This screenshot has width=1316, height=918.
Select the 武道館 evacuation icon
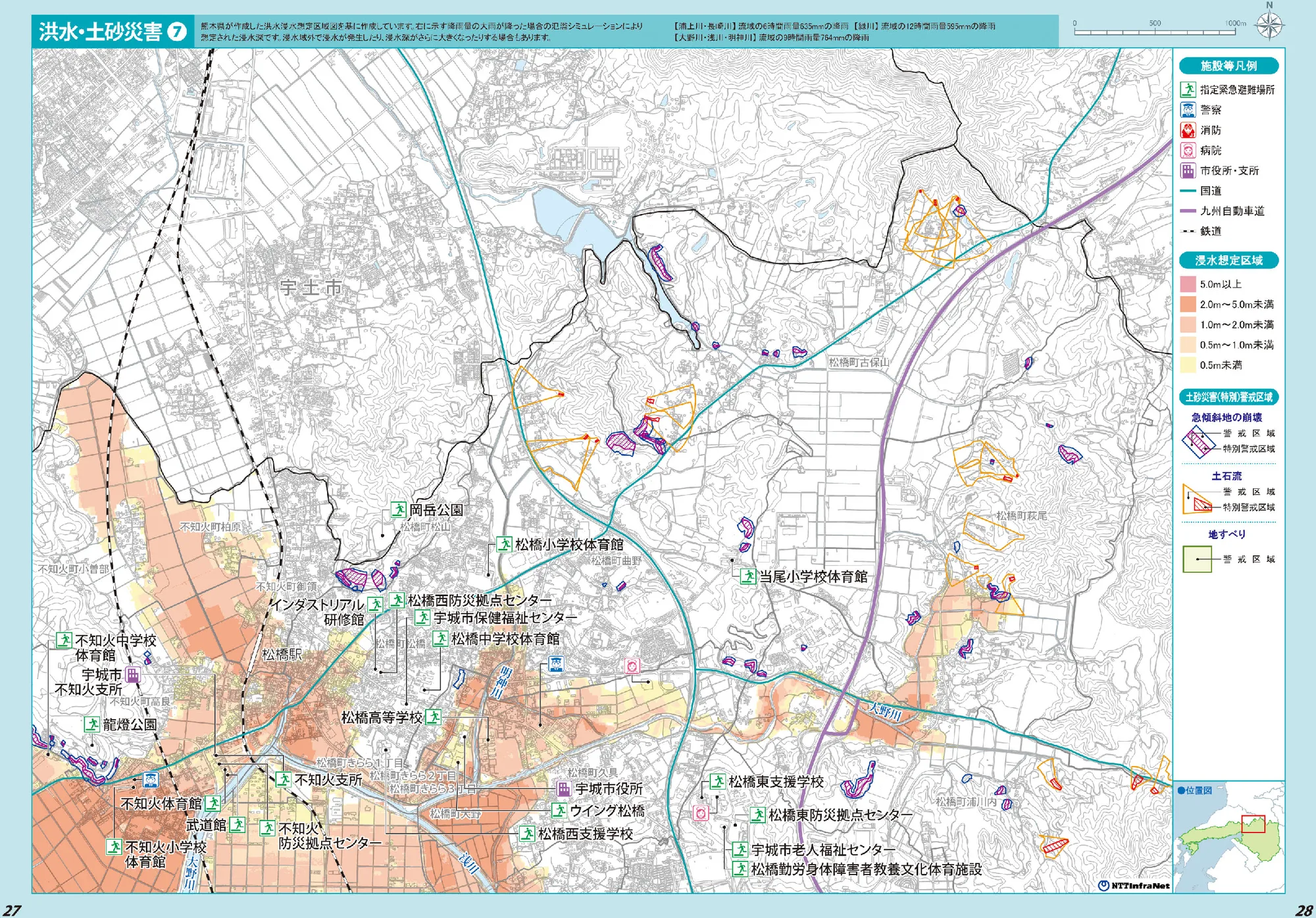[238, 825]
